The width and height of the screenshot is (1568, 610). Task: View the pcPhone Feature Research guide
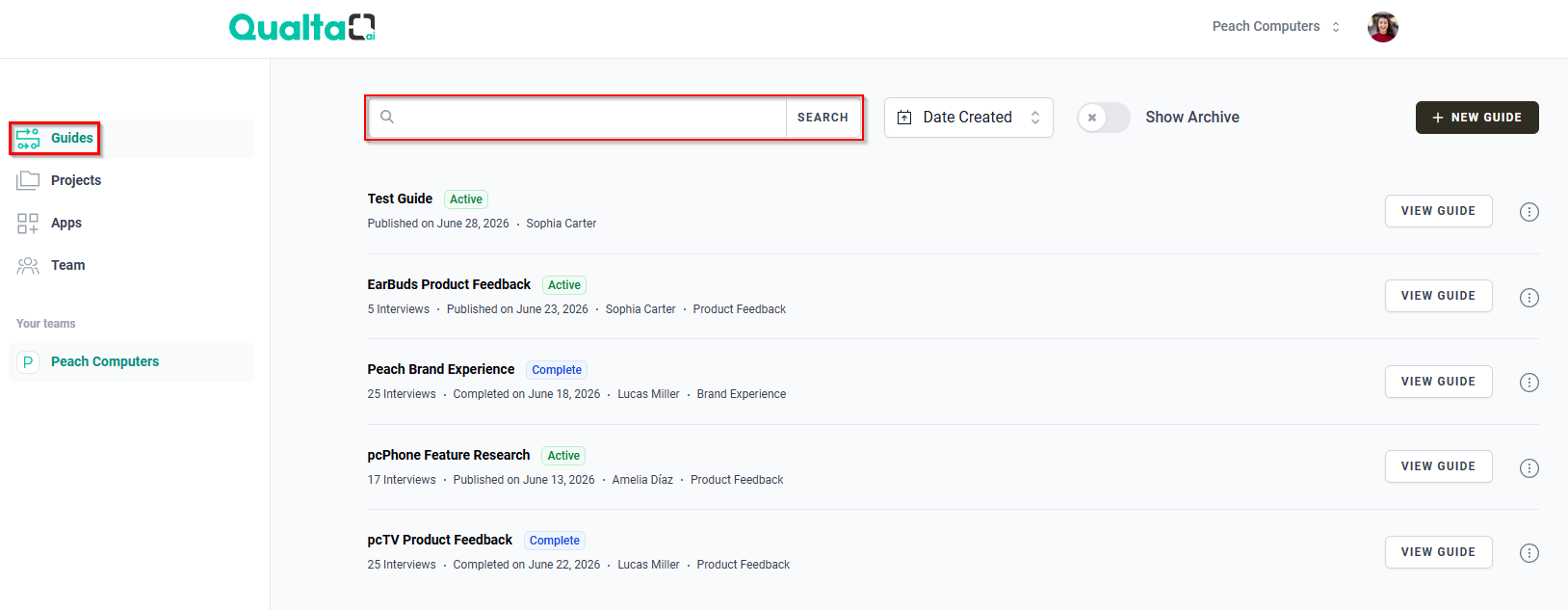click(x=1438, y=466)
